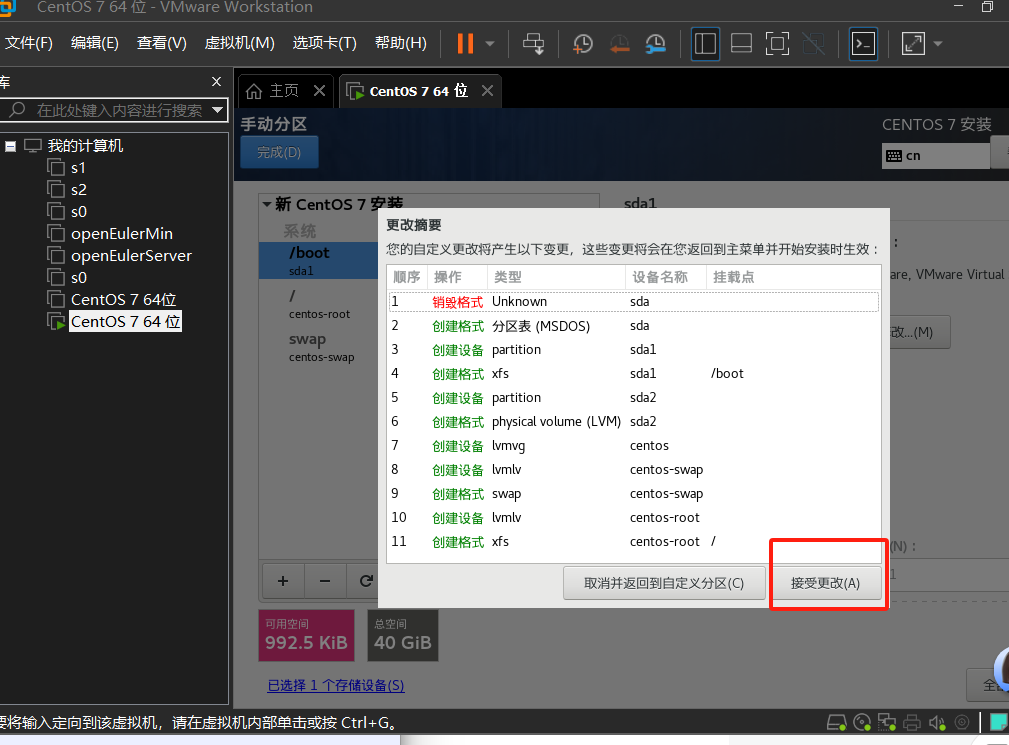Select the s2 virtual machine
Image resolution: width=1009 pixels, height=745 pixels.
coord(78,190)
